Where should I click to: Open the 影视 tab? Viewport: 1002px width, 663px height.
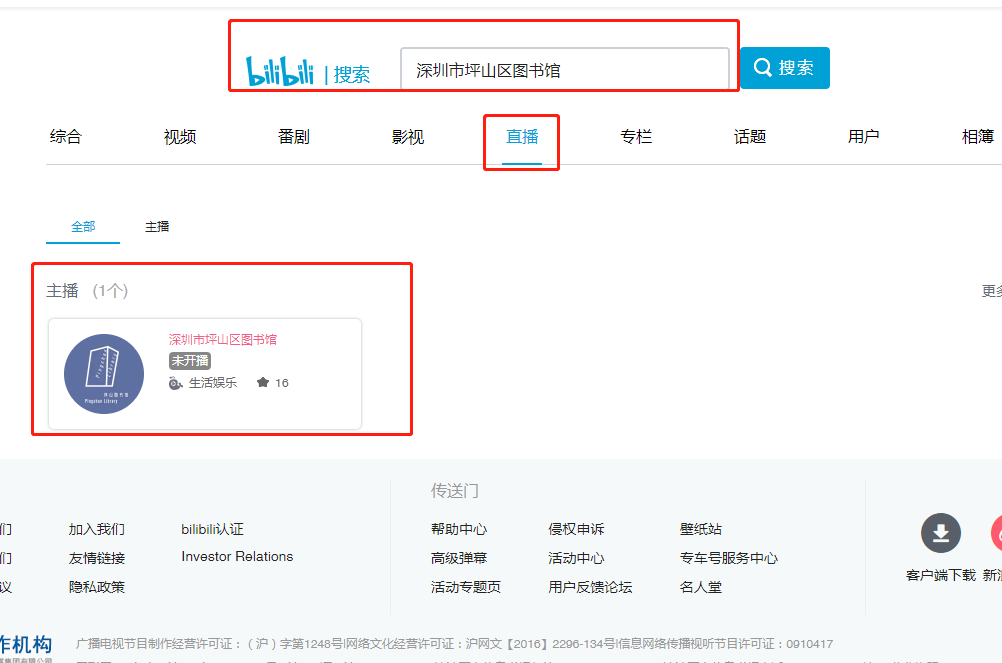408,137
